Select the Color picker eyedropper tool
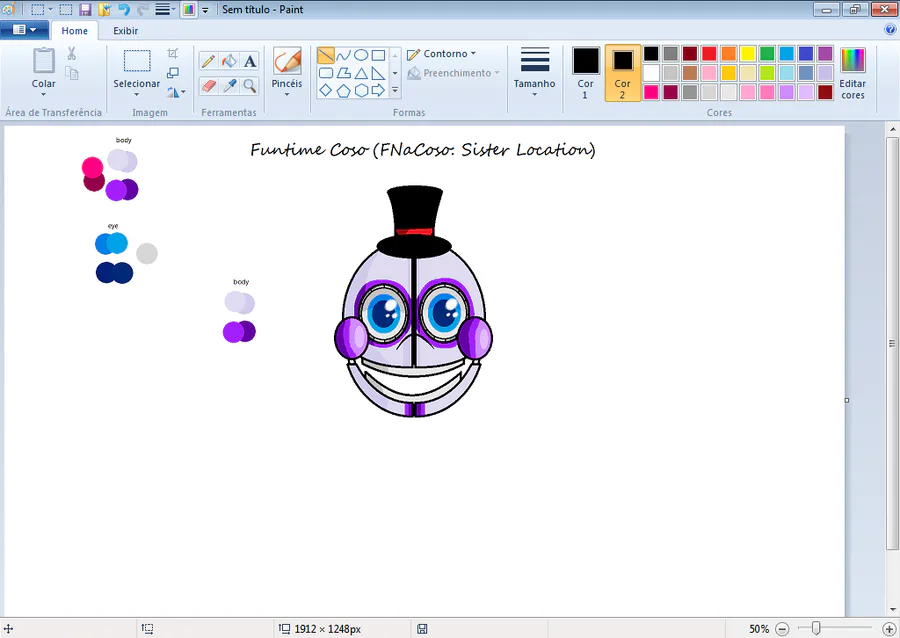Image resolution: width=900 pixels, height=638 pixels. coord(230,86)
